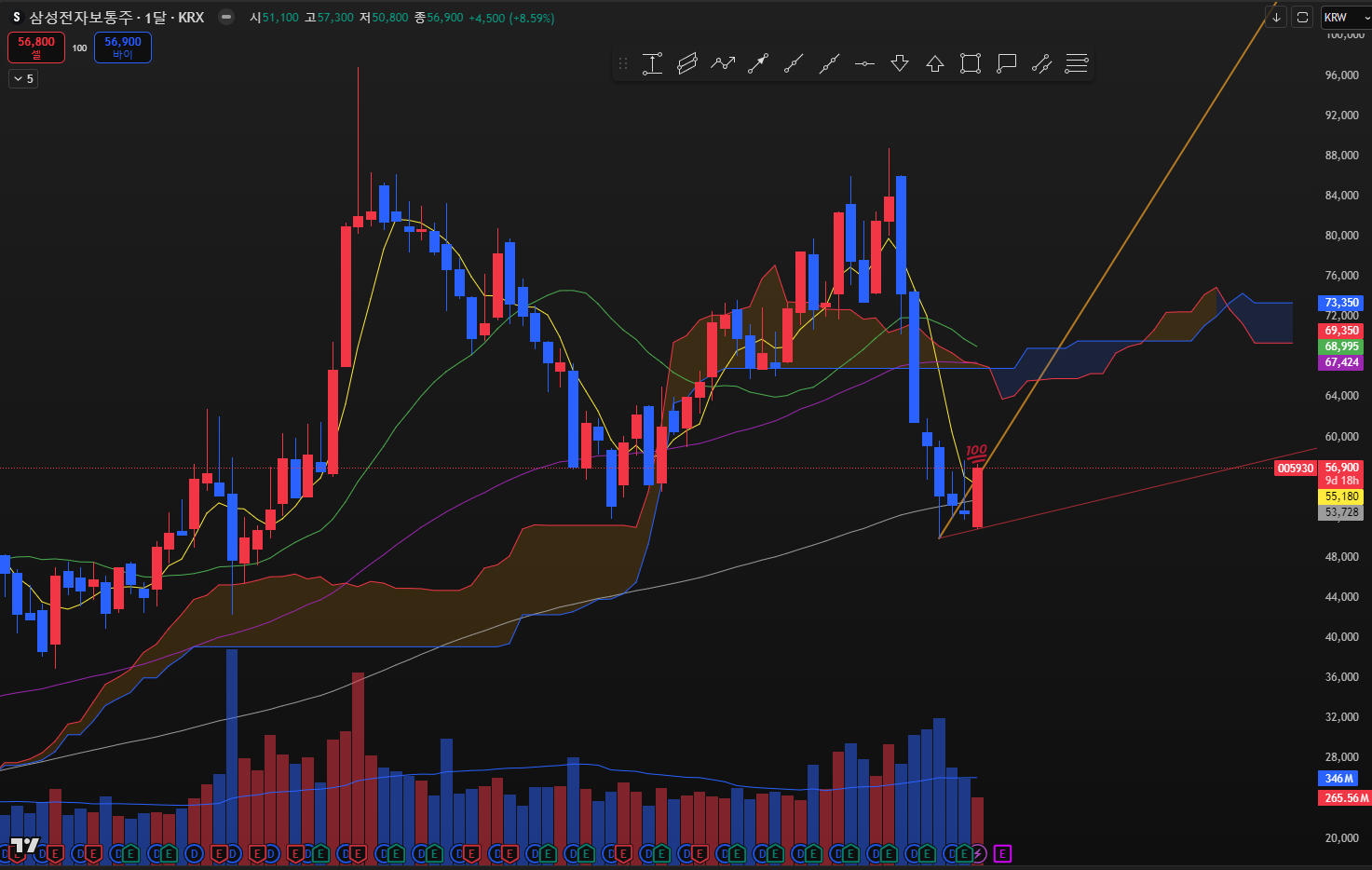
Task: Click the order quantity value 100
Action: tap(80, 48)
